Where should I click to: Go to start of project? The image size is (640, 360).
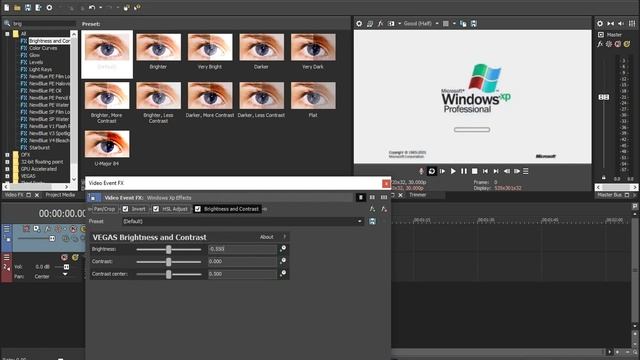point(485,171)
